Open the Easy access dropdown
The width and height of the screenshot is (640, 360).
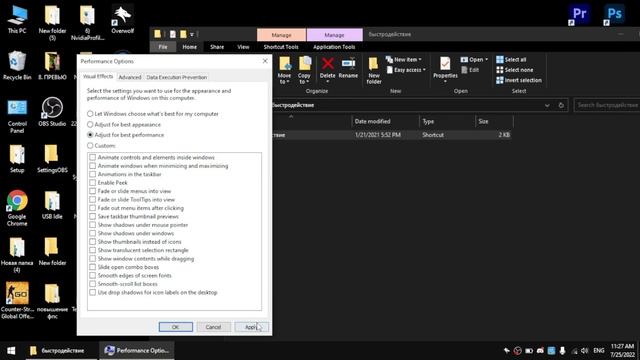(x=406, y=70)
